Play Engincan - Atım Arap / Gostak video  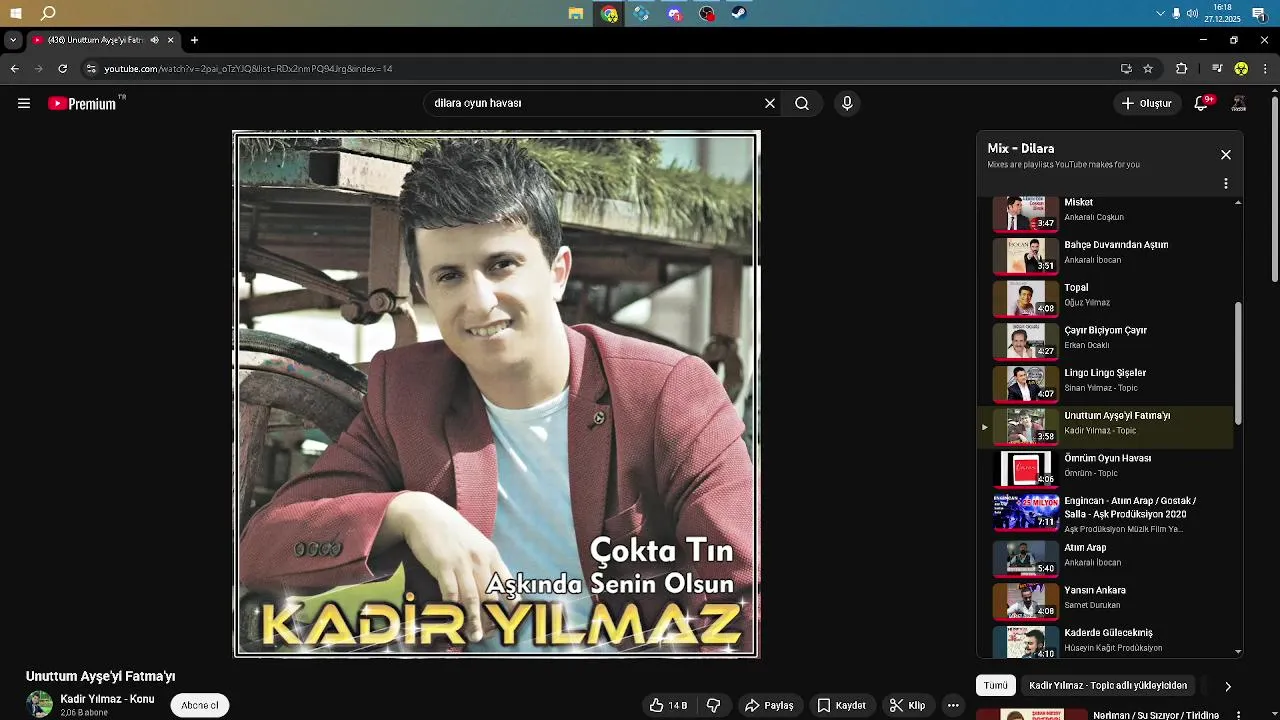pyautogui.click(x=1105, y=513)
